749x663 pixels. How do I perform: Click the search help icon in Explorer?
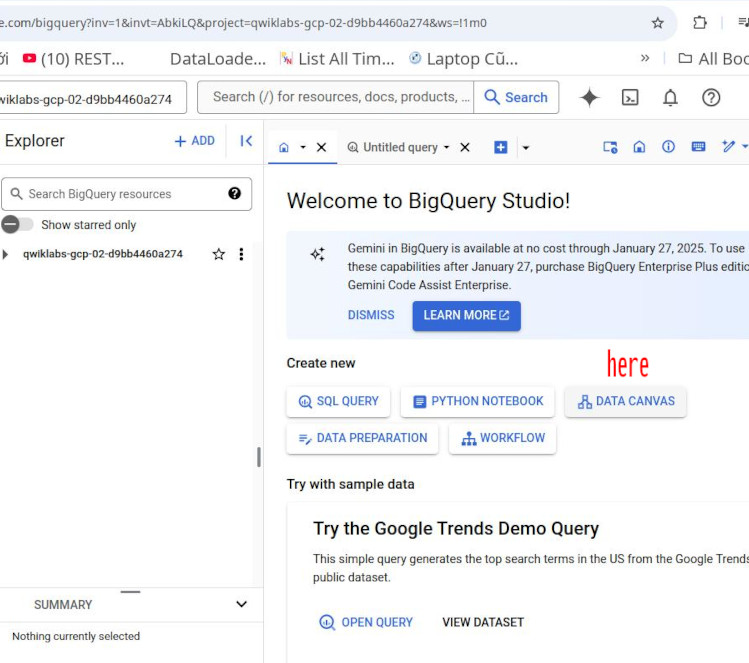tap(235, 193)
